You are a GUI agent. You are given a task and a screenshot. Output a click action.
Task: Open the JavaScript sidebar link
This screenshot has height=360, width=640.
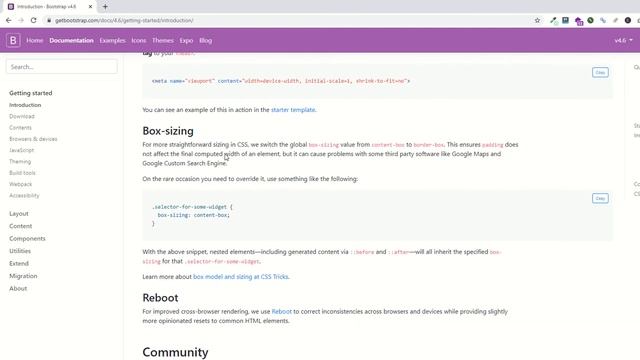[22, 150]
